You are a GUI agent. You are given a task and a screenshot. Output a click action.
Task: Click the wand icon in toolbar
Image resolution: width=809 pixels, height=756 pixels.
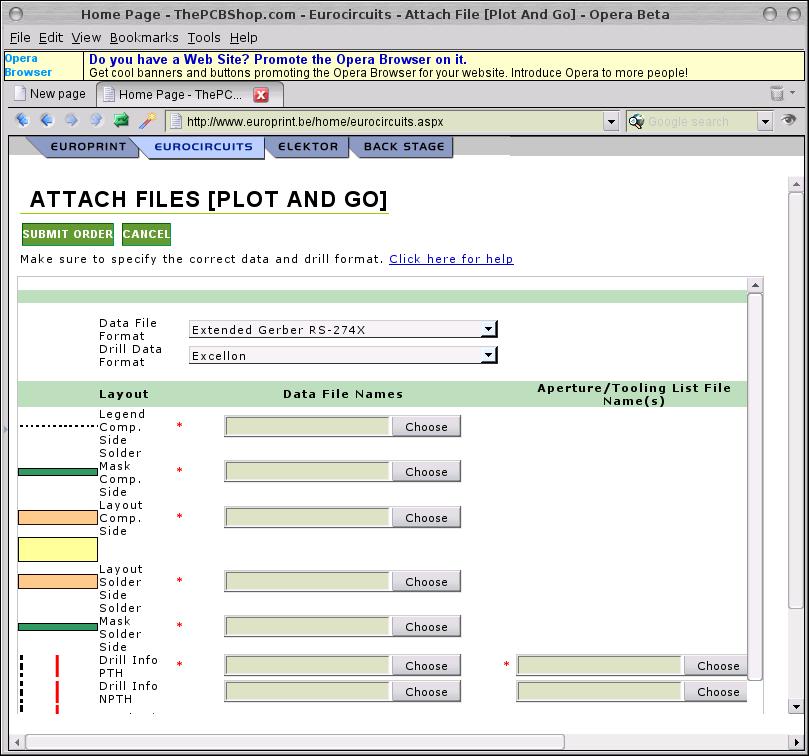click(147, 121)
